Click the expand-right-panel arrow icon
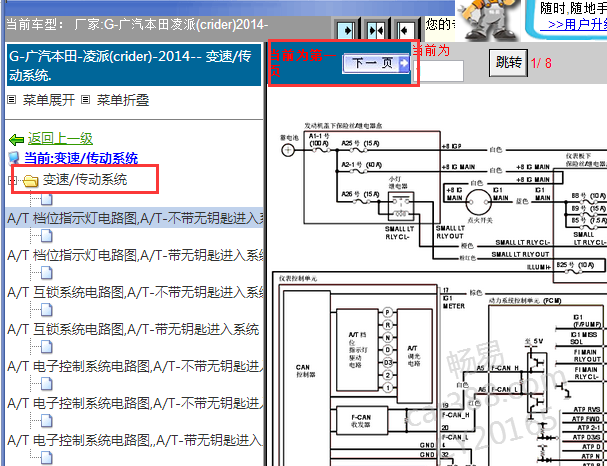Viewport: 607px width, 466px height. (346, 30)
